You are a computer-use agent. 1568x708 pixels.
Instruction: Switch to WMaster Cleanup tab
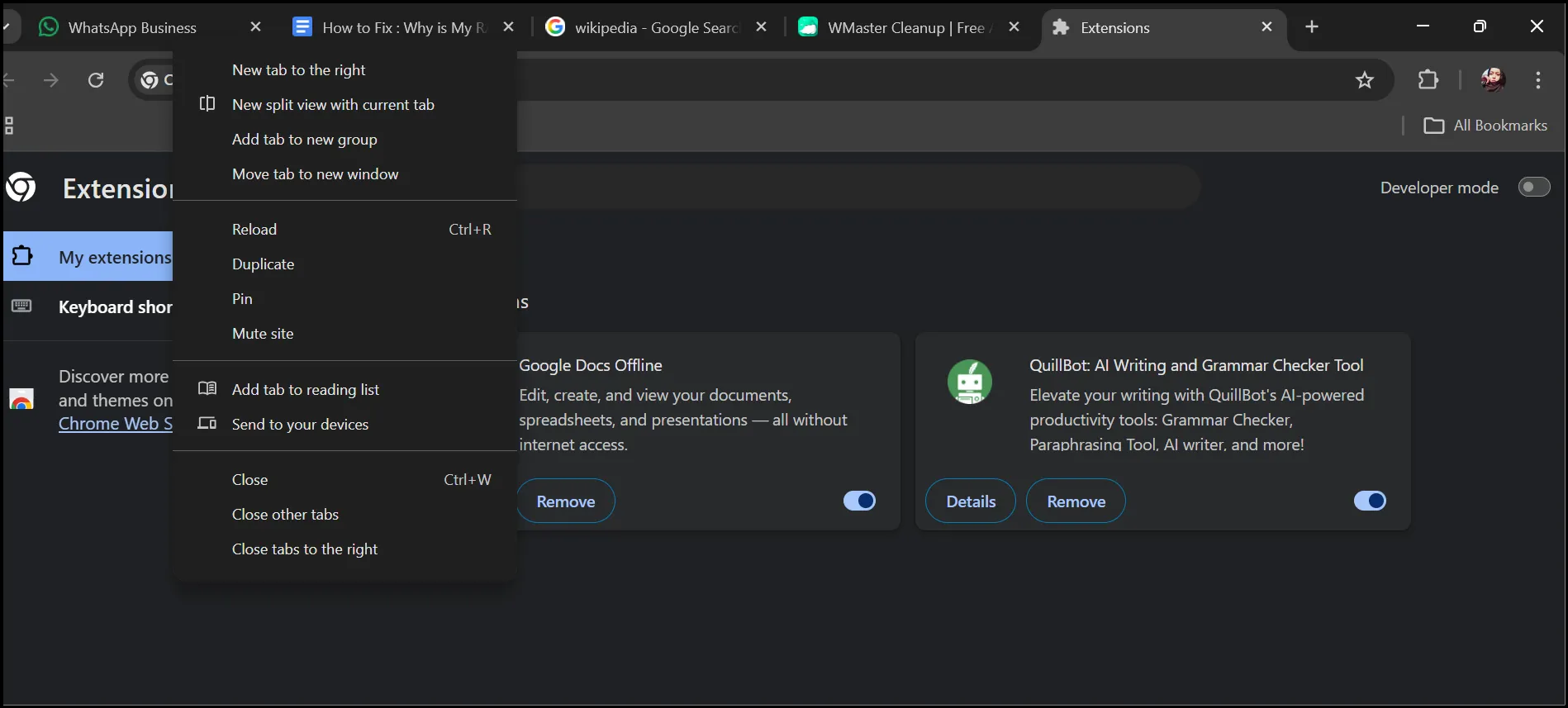coord(910,27)
